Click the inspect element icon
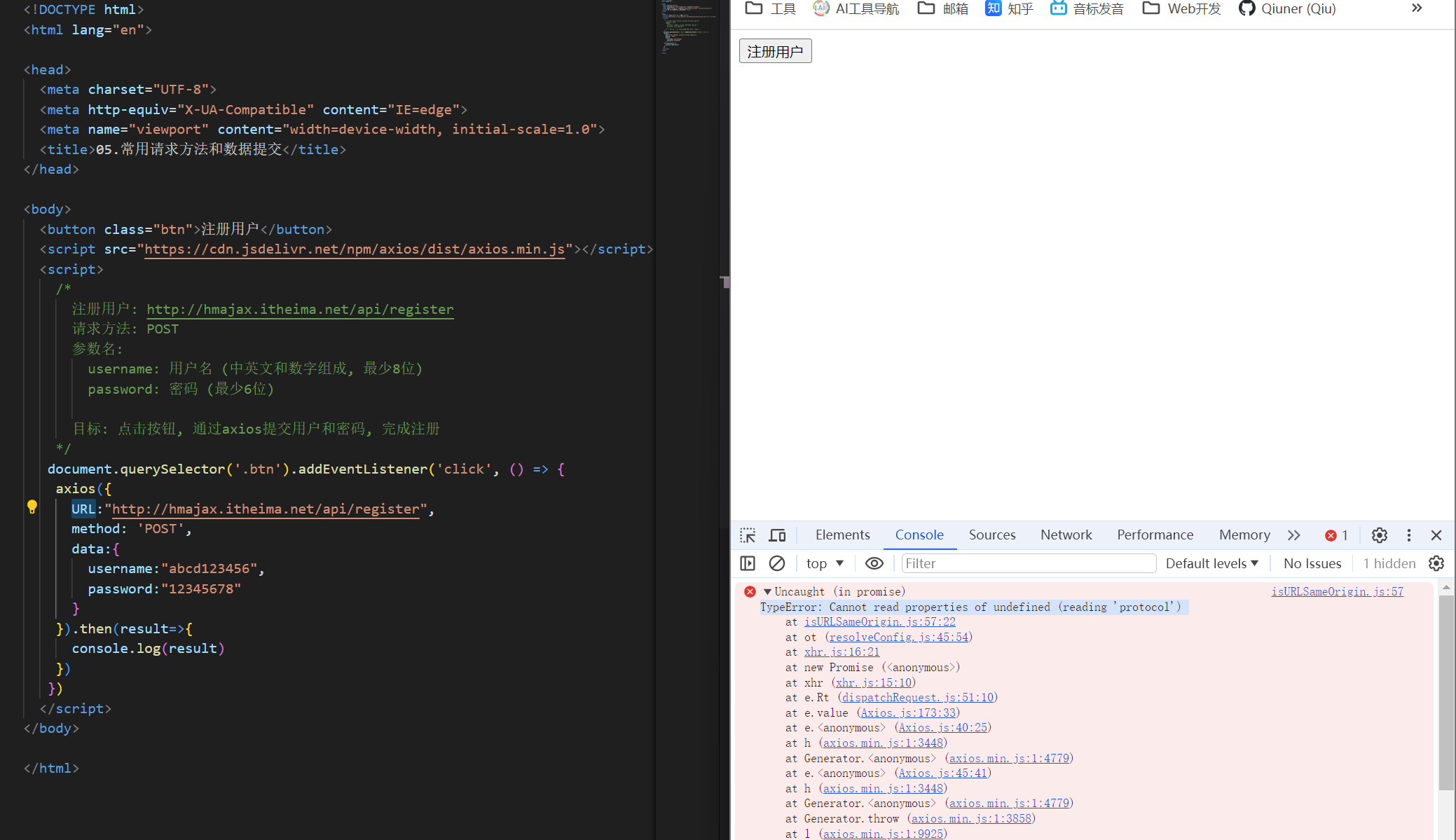Image resolution: width=1456 pixels, height=840 pixels. click(x=748, y=534)
